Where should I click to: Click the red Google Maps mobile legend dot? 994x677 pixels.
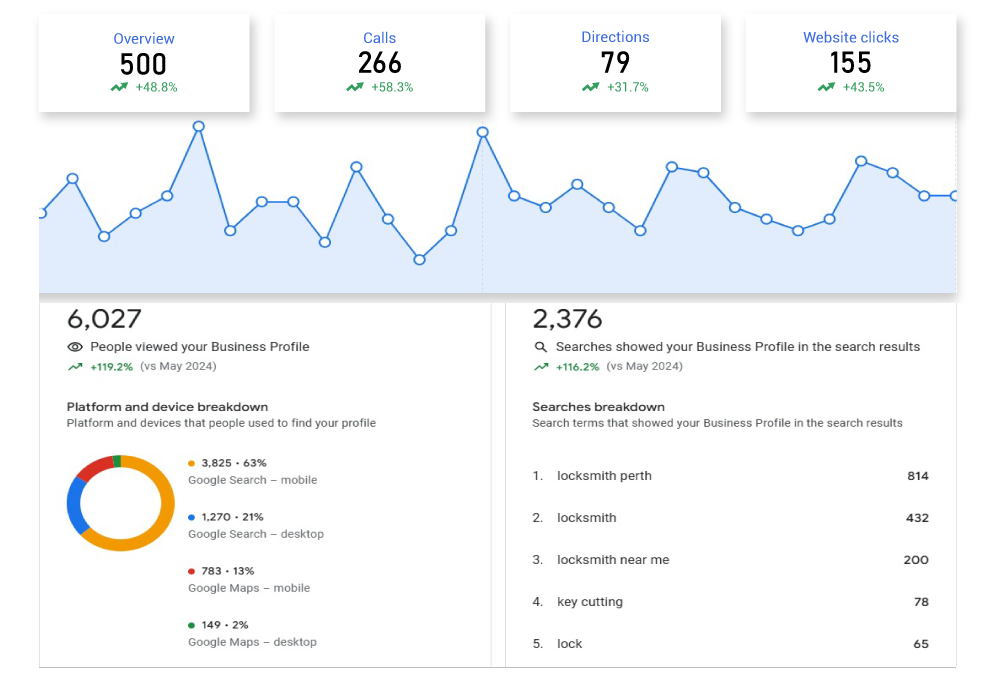click(192, 572)
